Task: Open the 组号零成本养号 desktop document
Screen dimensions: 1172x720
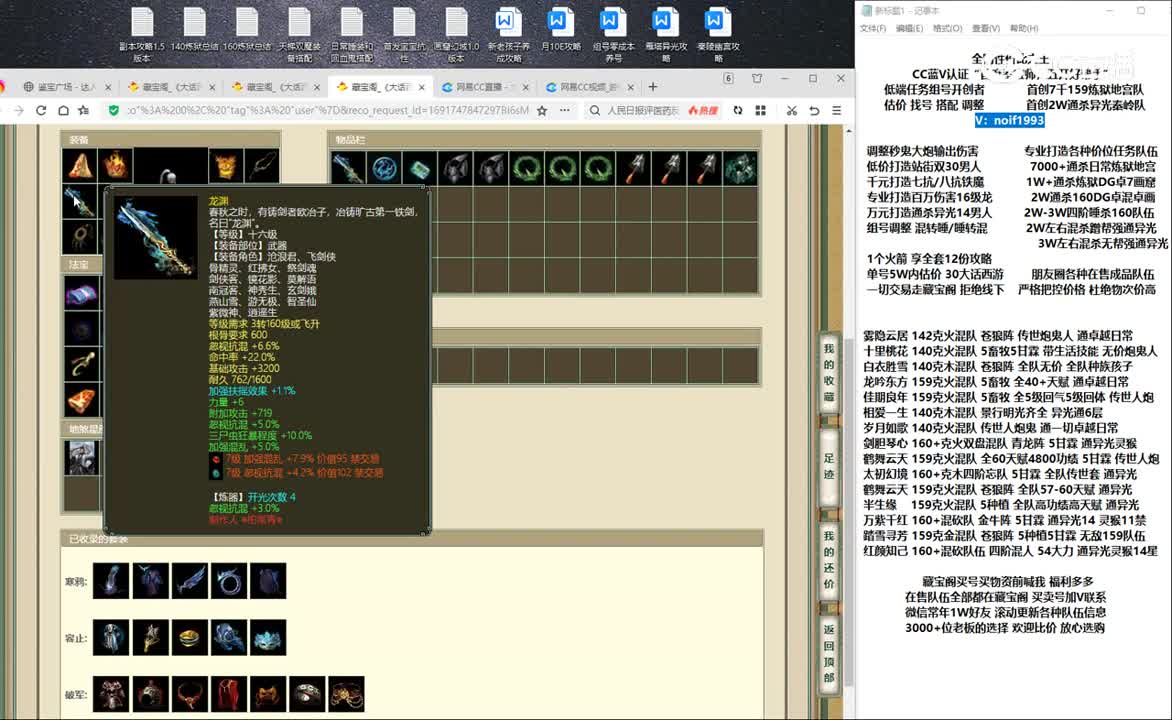Action: click(613, 34)
